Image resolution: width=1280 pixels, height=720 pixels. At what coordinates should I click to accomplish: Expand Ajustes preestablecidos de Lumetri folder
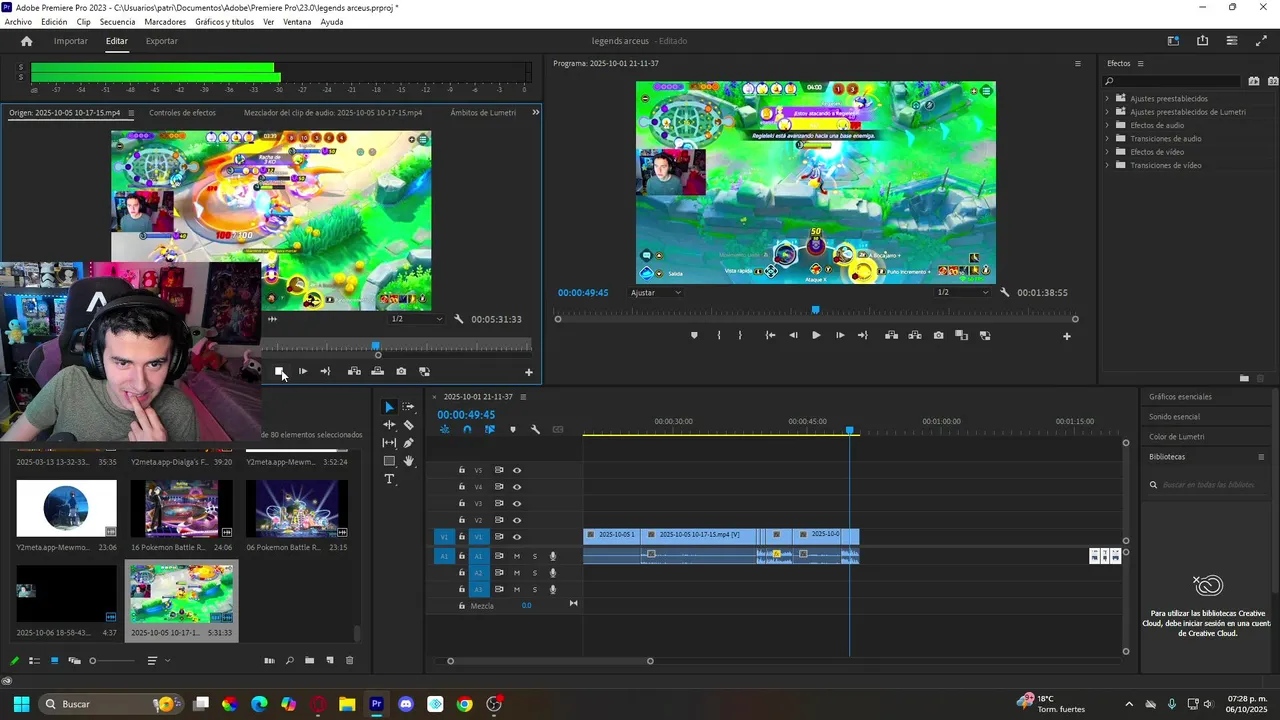point(1107,112)
